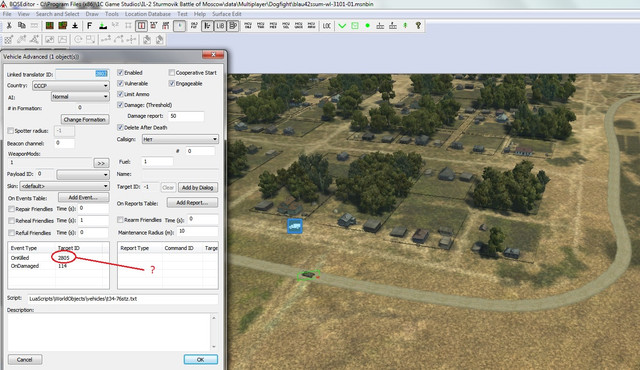
Task: Click the Copy icon in toolbar
Action: (x=22, y=26)
